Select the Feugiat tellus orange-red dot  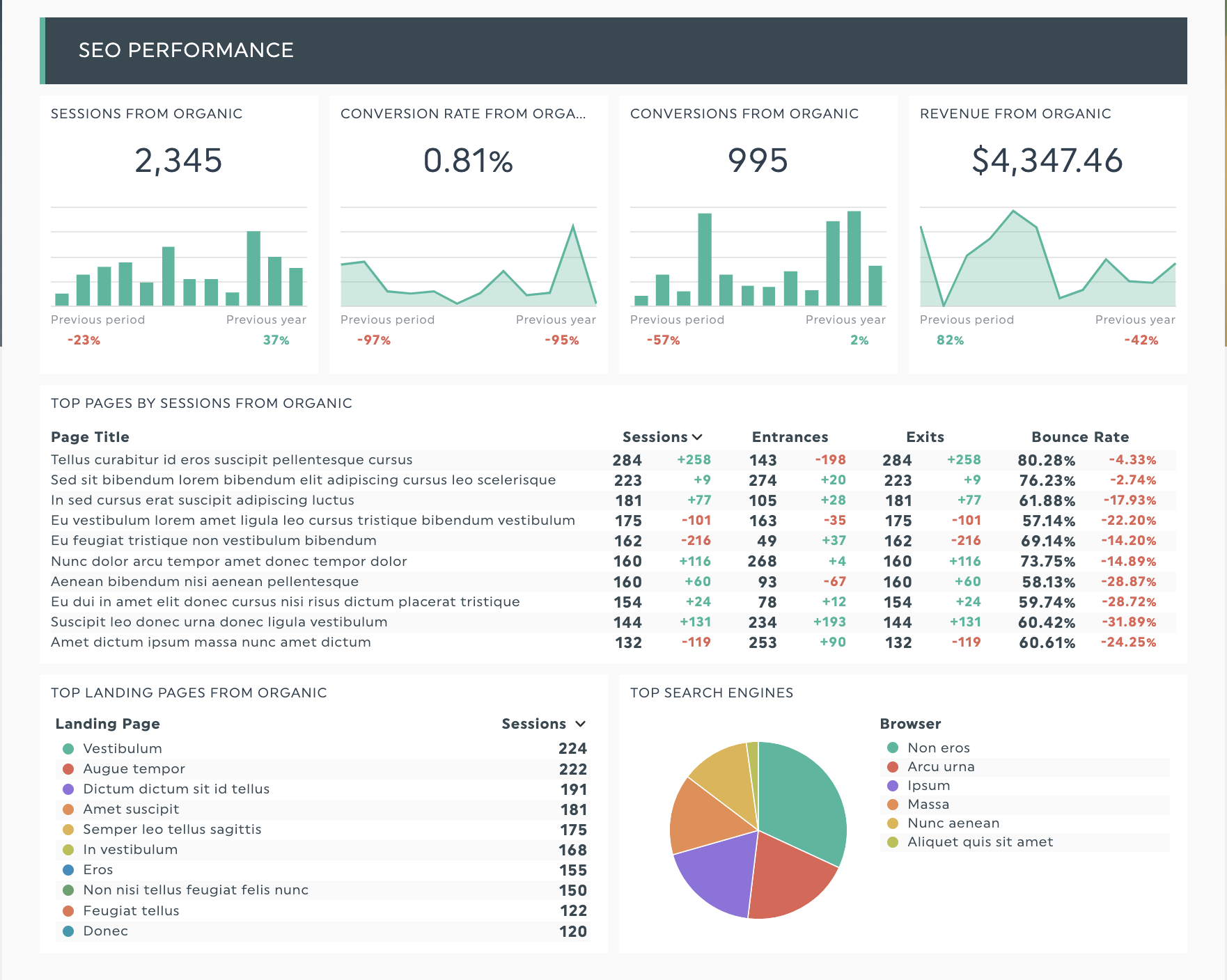[68, 911]
